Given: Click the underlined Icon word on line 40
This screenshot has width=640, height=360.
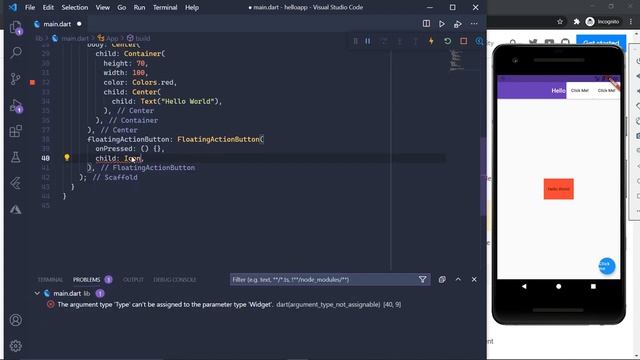Looking at the screenshot, I should 132,158.
